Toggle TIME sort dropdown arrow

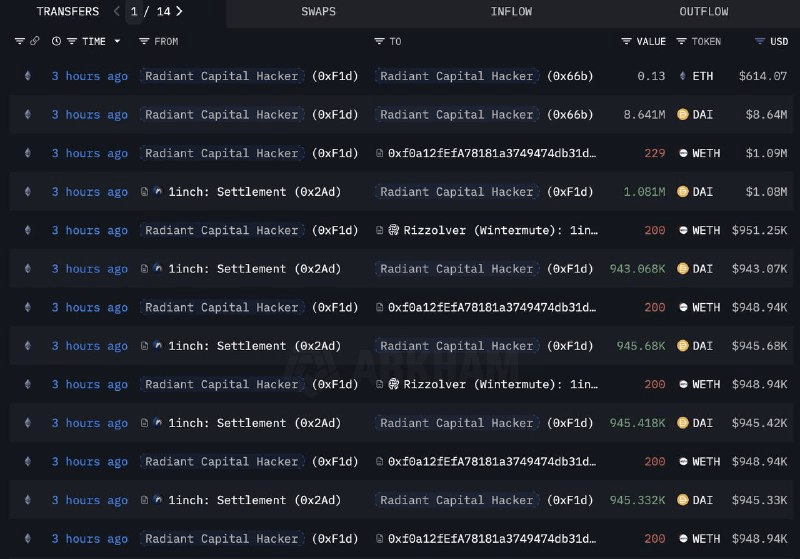tap(117, 41)
